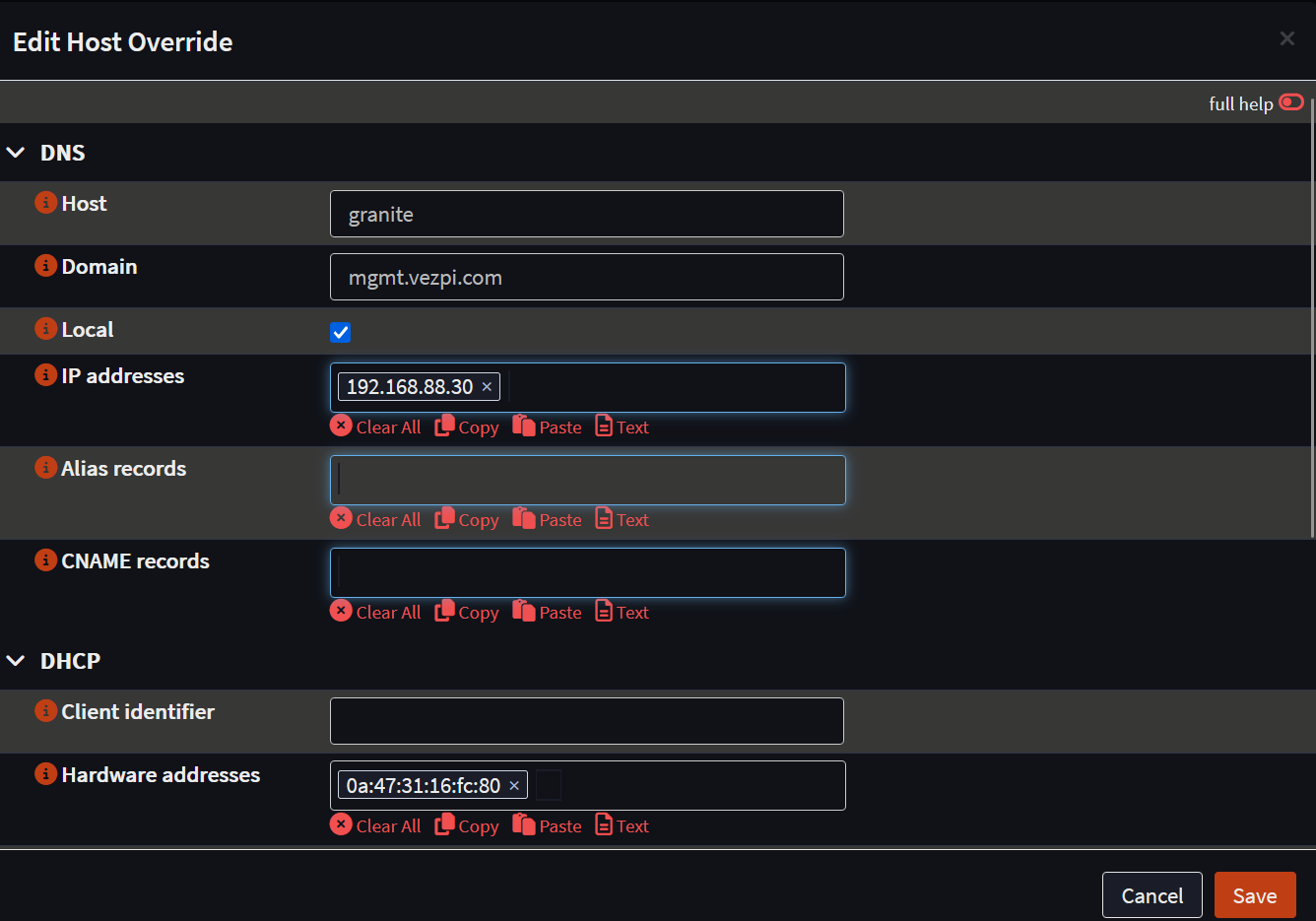Close the Edit Host Override dialog
This screenshot has height=921, width=1316.
[1286, 38]
